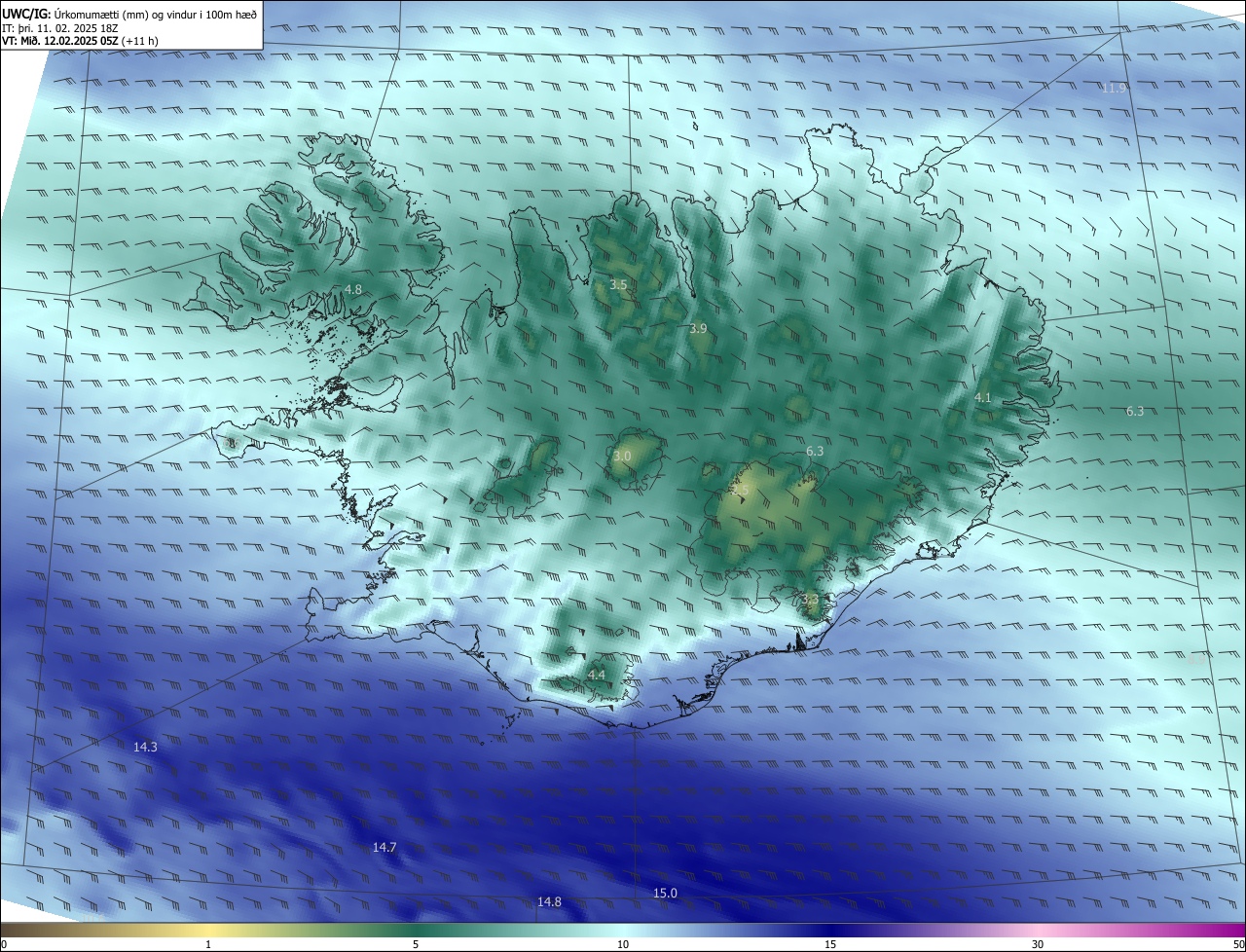Click the 11.9 value label
Viewport: 1246px width, 952px height.
click(1114, 88)
